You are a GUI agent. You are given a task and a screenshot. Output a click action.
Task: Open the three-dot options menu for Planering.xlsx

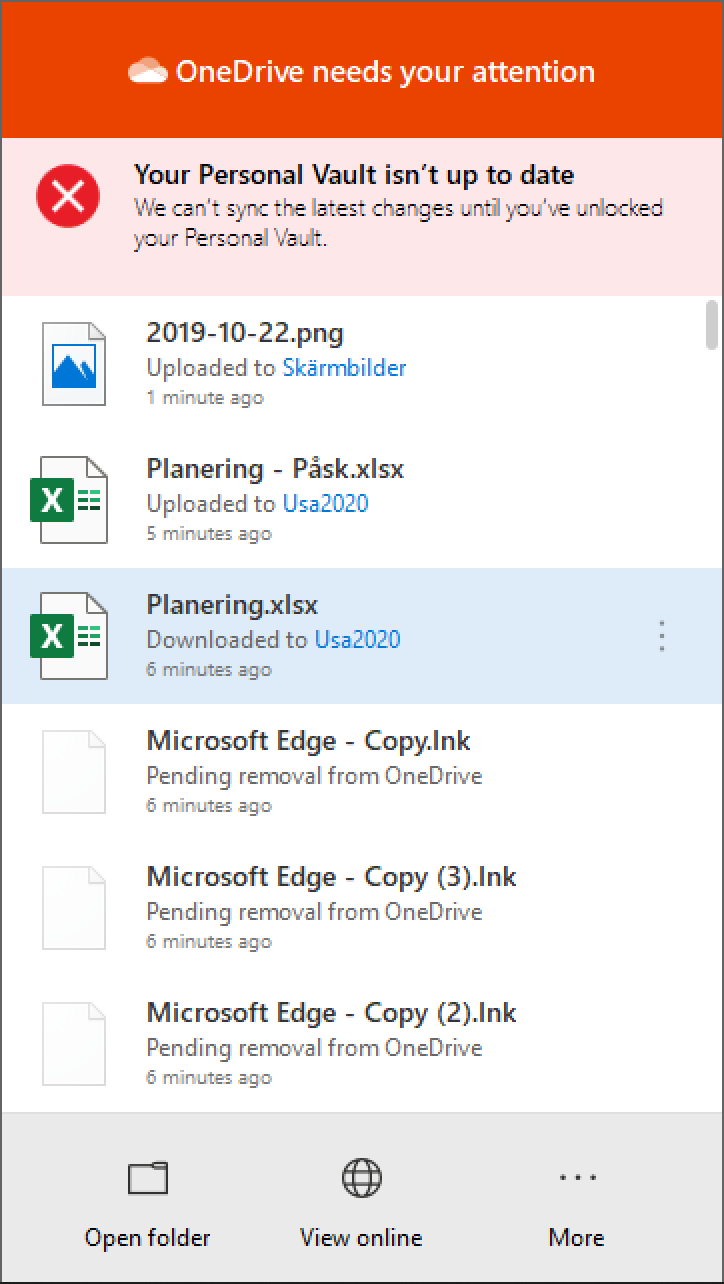pos(662,636)
